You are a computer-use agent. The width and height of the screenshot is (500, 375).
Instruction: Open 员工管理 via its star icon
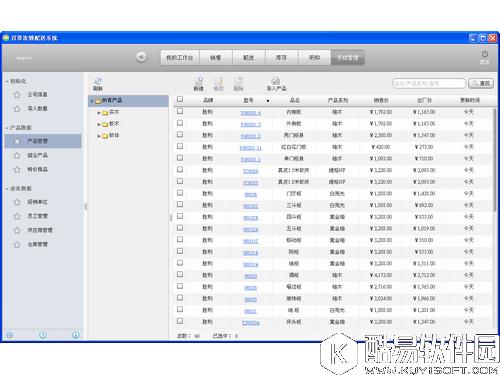point(17,216)
